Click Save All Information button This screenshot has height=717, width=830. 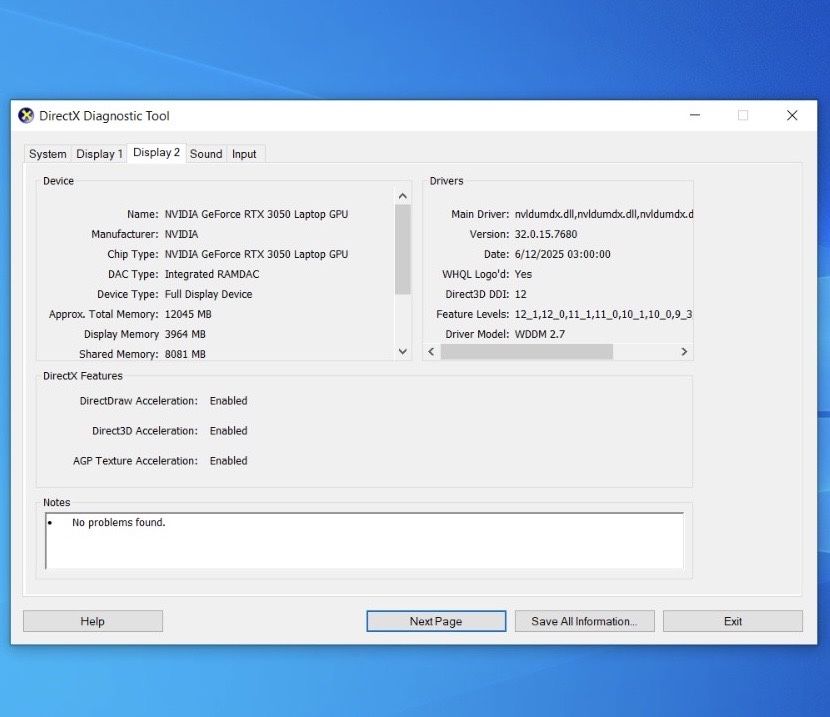tap(584, 621)
